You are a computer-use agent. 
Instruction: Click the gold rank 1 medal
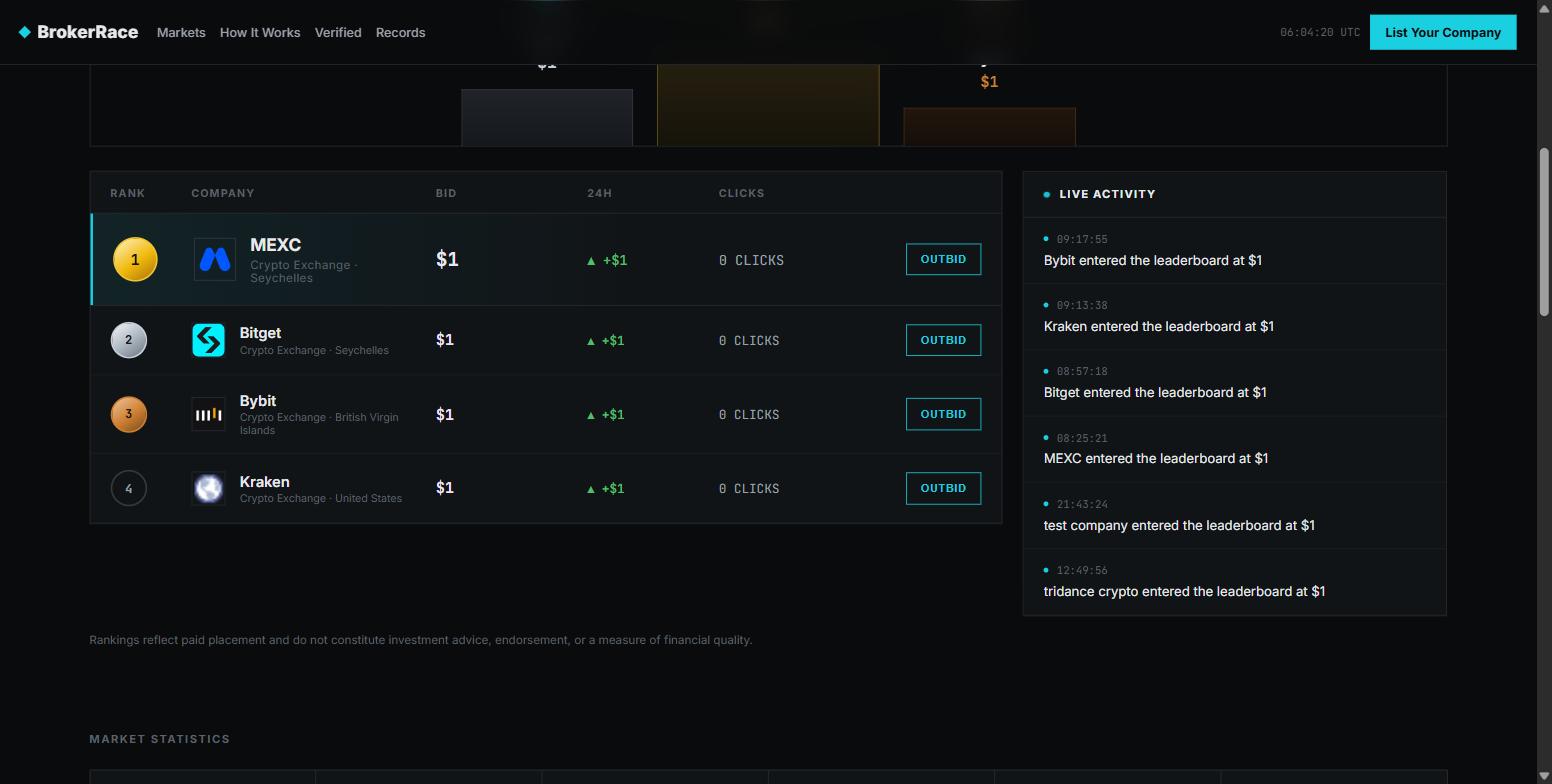pos(135,260)
